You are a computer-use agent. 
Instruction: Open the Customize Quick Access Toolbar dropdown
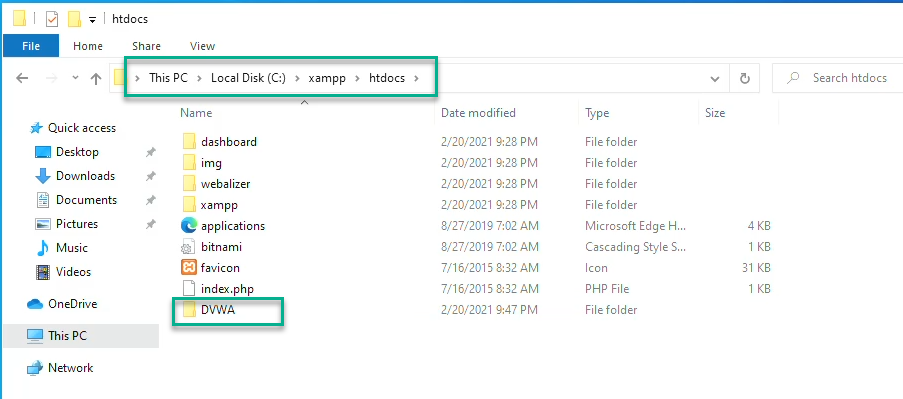tap(92, 20)
